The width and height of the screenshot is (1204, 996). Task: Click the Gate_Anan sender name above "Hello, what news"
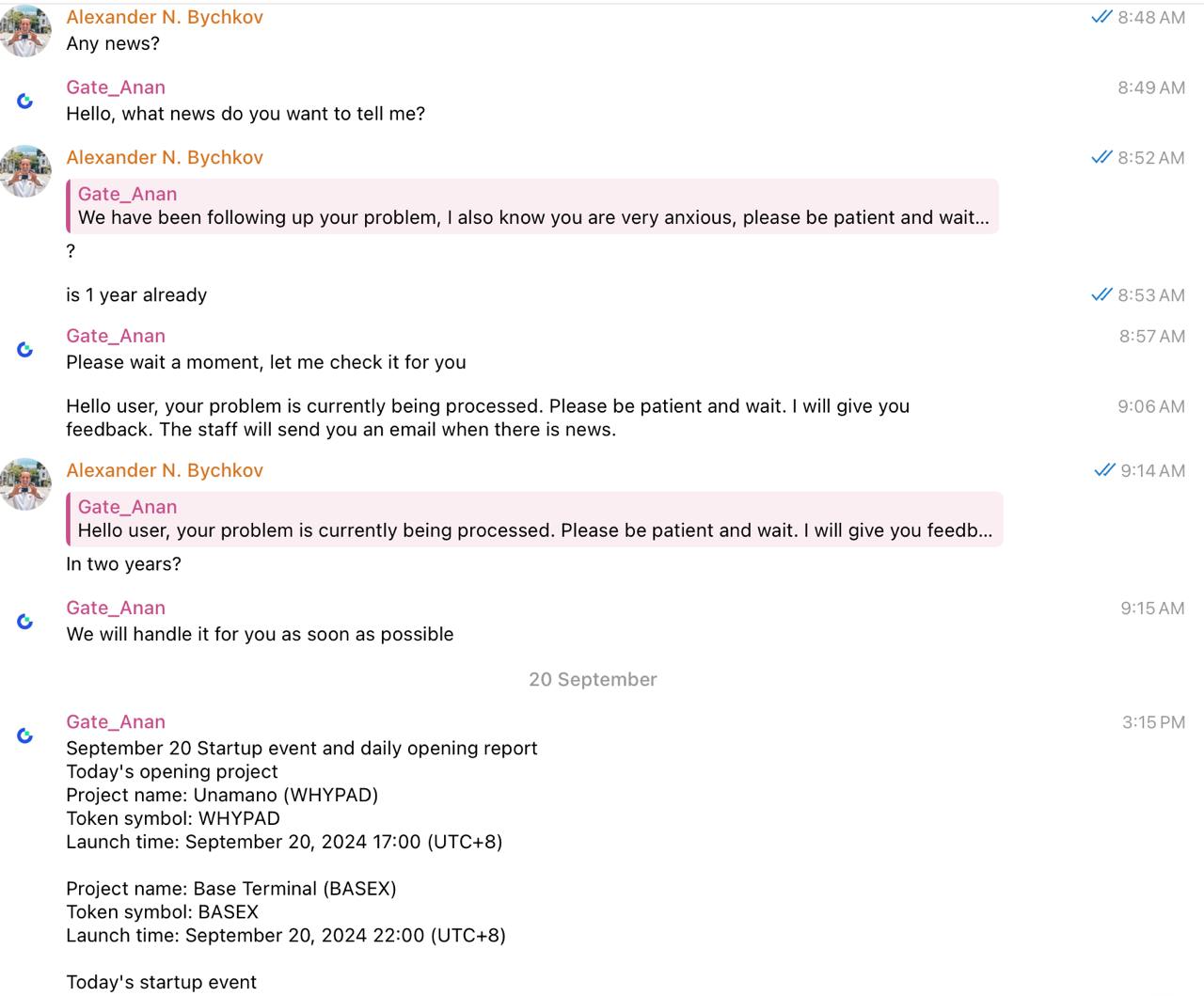point(116,87)
